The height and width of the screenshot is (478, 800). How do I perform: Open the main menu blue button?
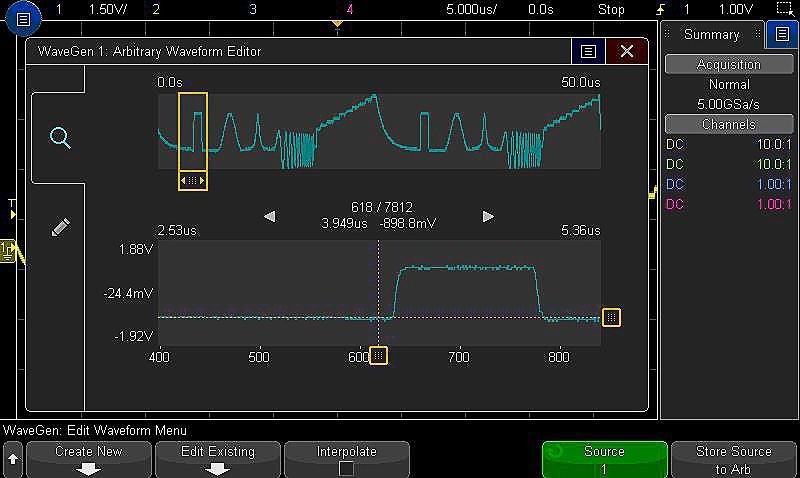[23, 19]
